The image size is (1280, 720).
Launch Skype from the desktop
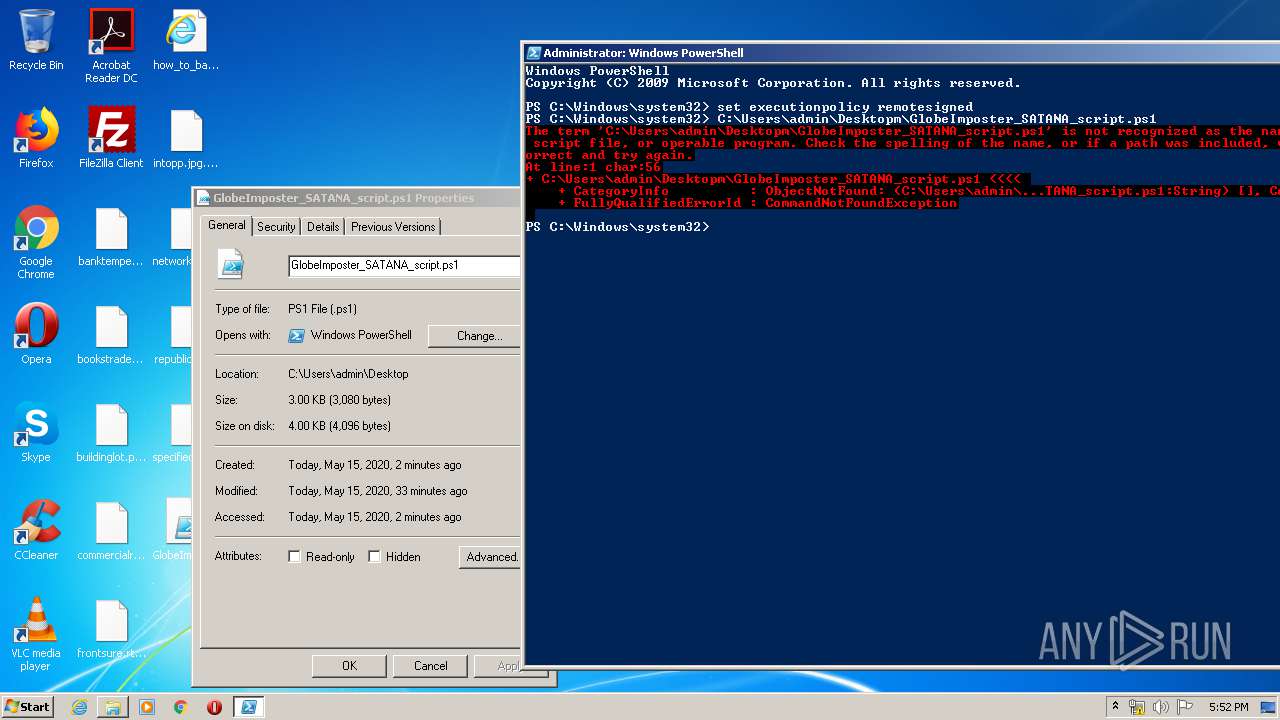[36, 432]
